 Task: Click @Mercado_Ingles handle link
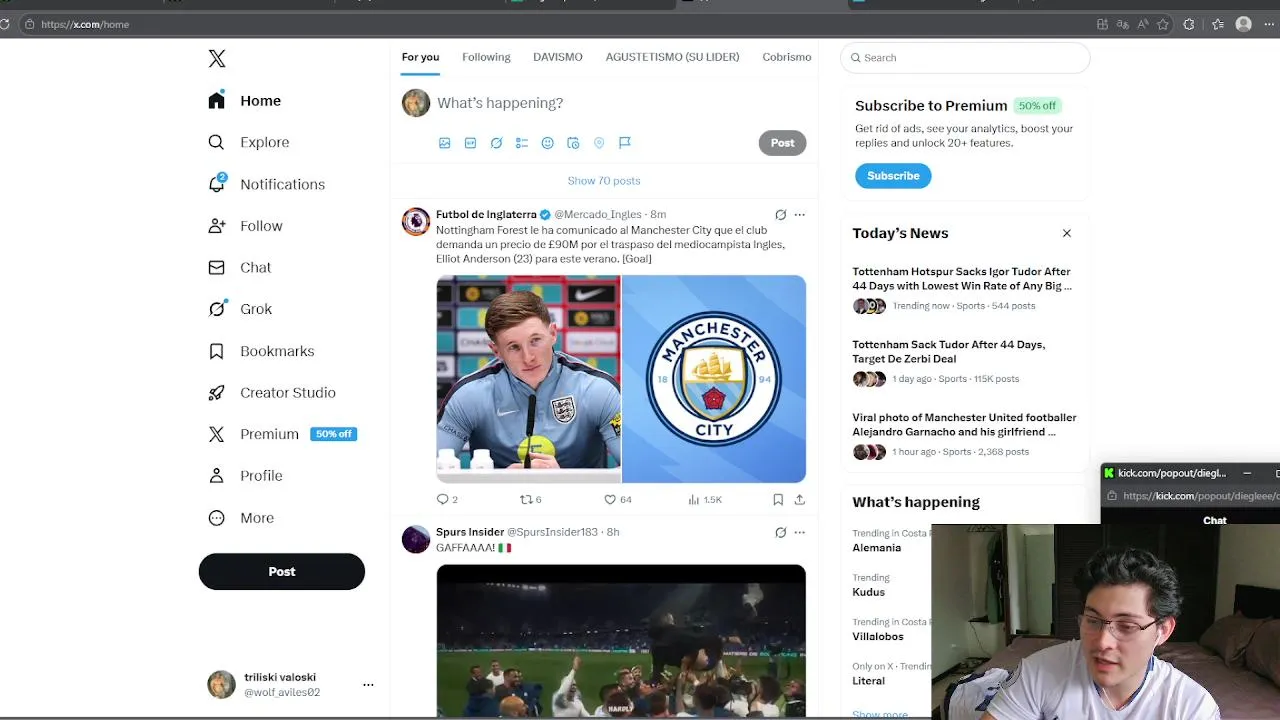pos(598,214)
